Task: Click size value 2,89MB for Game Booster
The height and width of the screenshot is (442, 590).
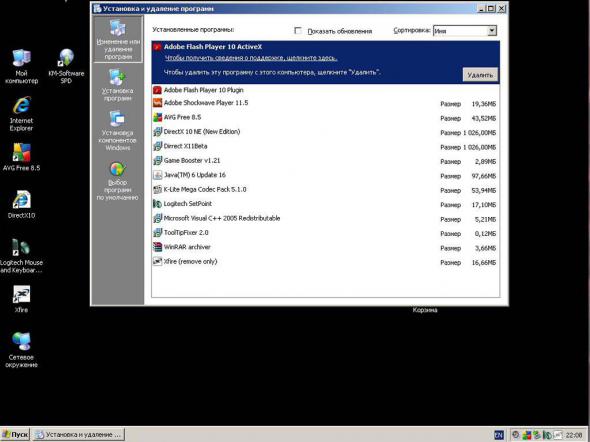Action: click(x=485, y=162)
